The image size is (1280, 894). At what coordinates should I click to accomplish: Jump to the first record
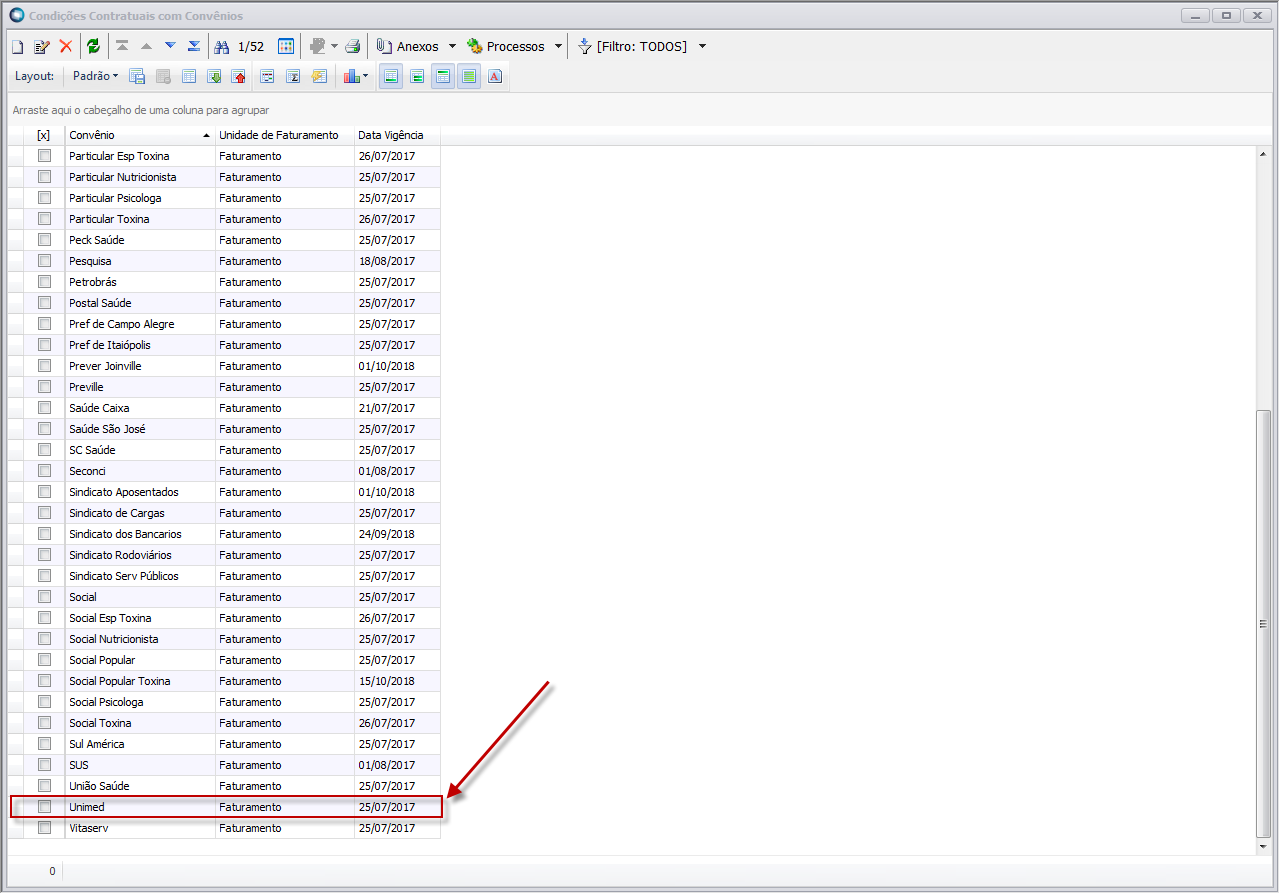pyautogui.click(x=122, y=46)
